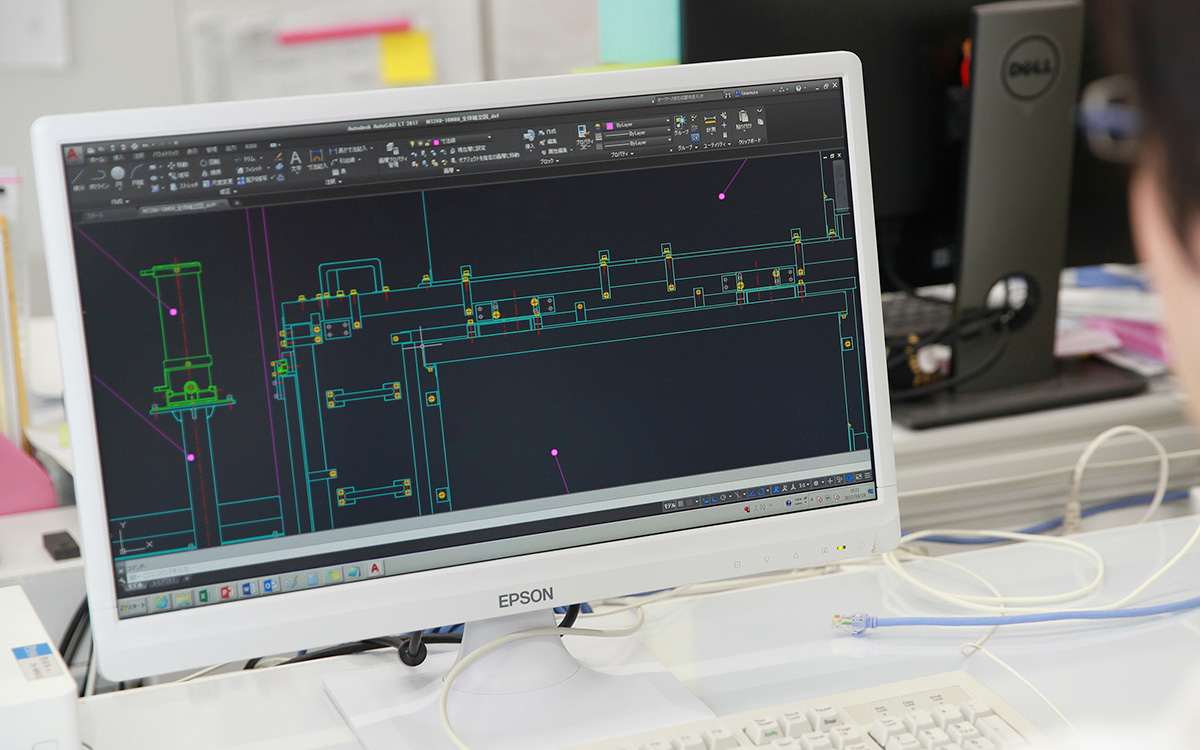Select the Arc (円弧) tool
1200x750 pixels.
pos(137,175)
